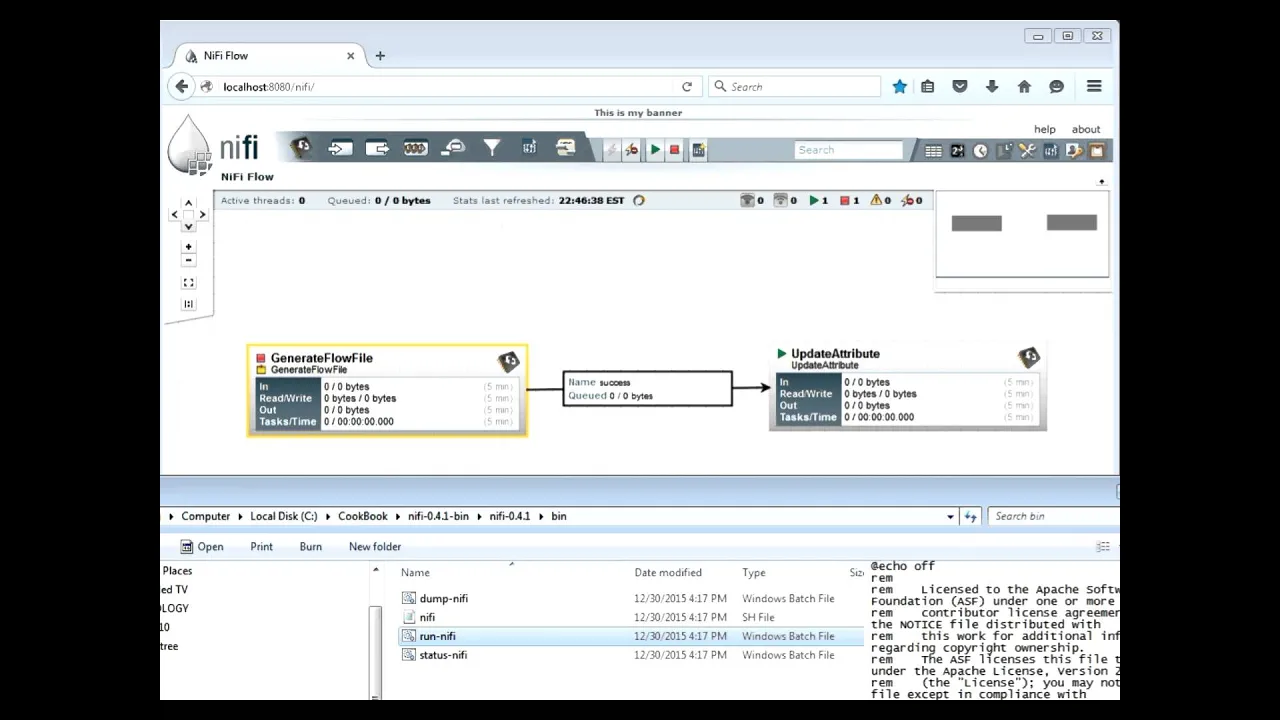
Task: Expand the dropdown arrow after Computer breadcrumb
Action: pyautogui.click(x=240, y=516)
